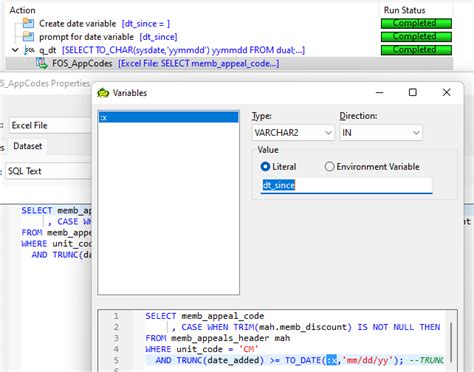The image size is (474, 372).
Task: Select the prompt for date variable row
Action: pyautogui.click(x=108, y=37)
